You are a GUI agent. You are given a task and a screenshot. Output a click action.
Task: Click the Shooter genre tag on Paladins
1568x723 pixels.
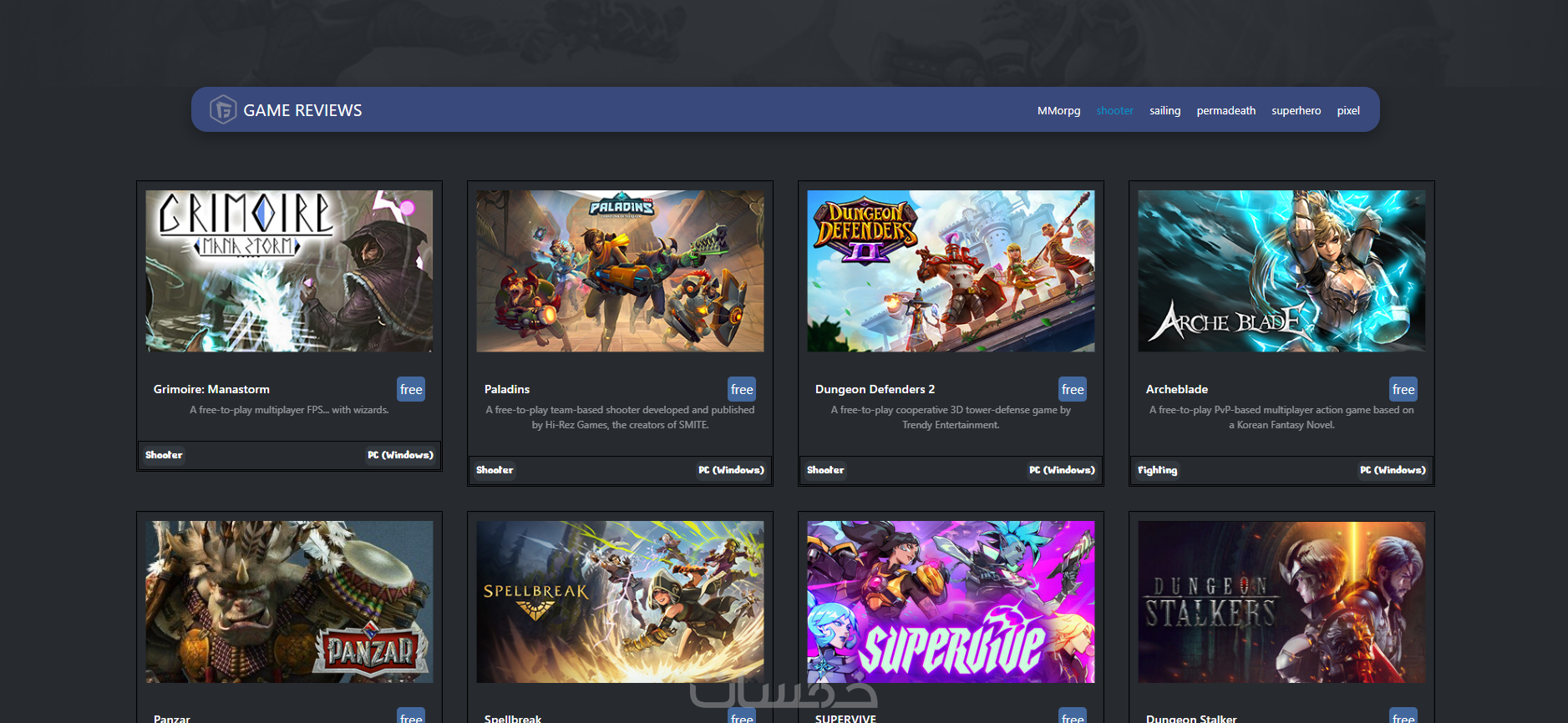tap(495, 470)
